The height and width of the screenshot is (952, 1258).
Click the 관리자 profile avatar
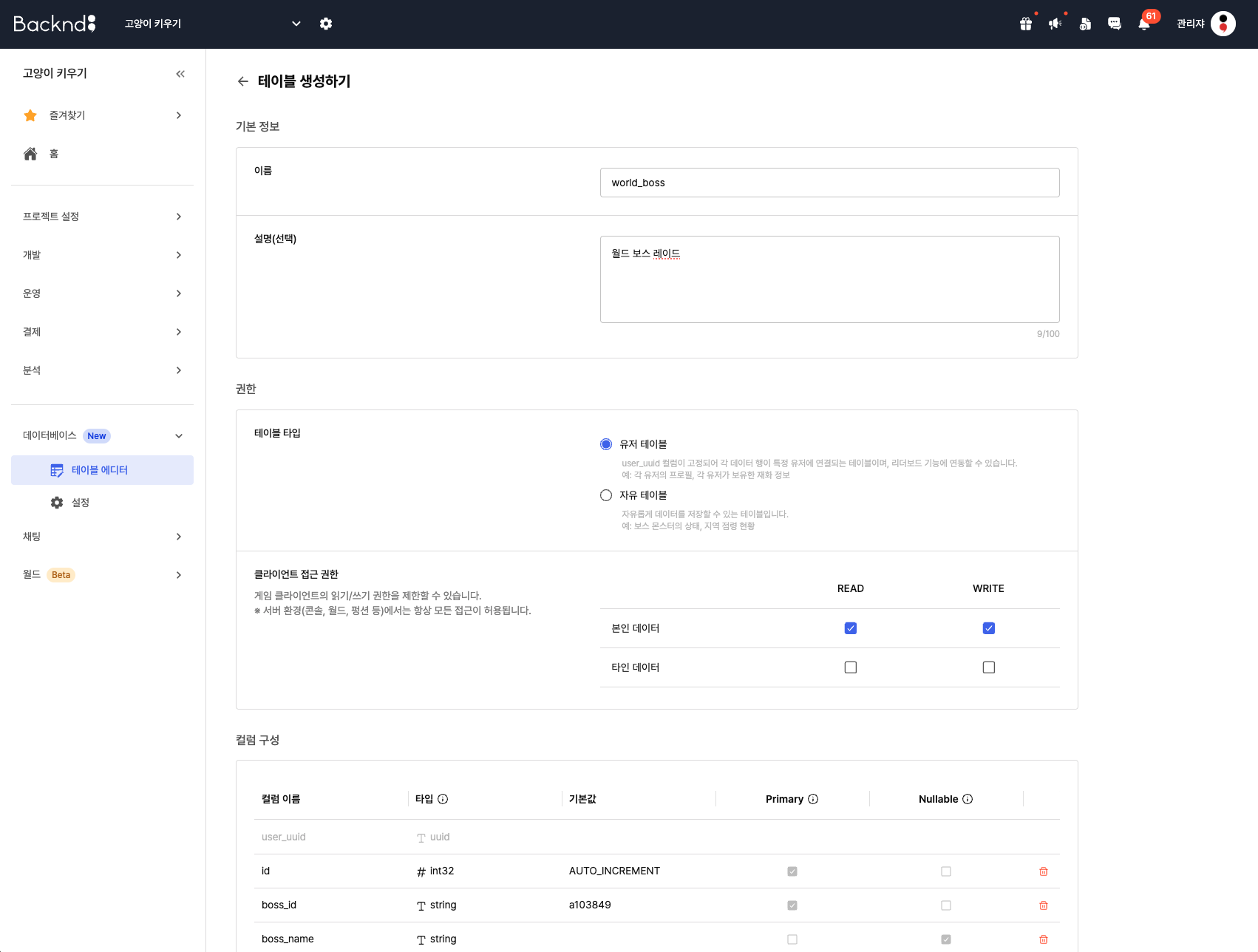[x=1223, y=24]
